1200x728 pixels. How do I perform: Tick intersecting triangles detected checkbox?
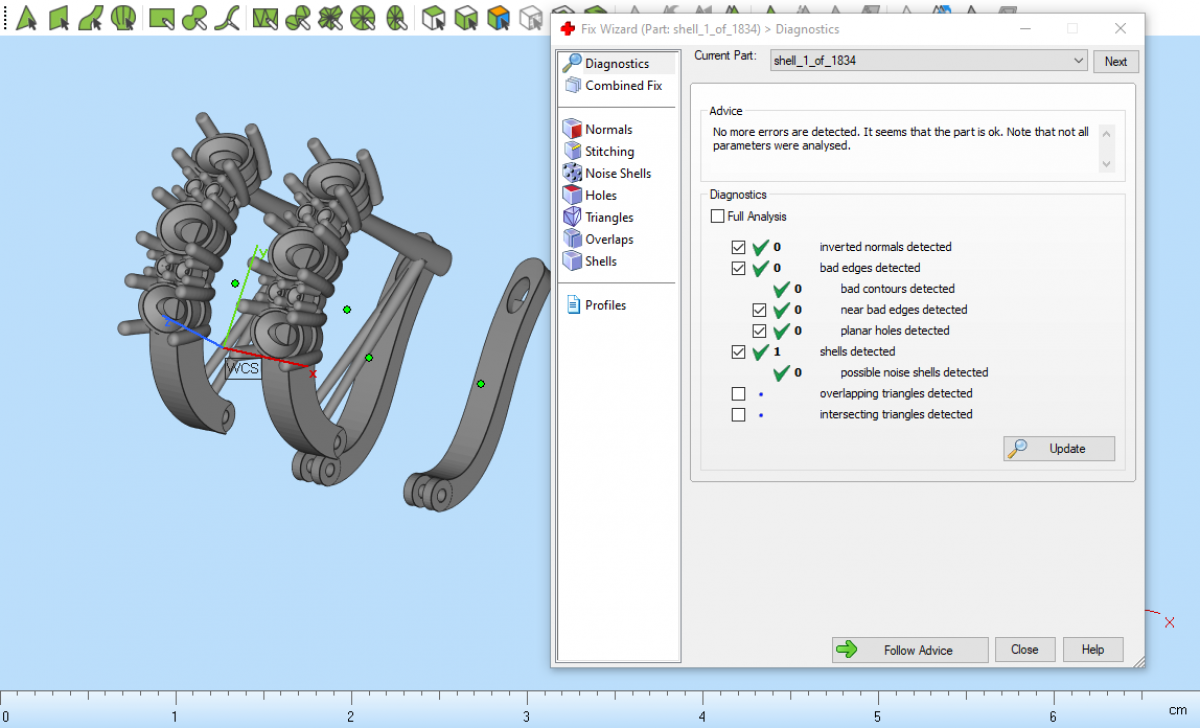pos(739,415)
